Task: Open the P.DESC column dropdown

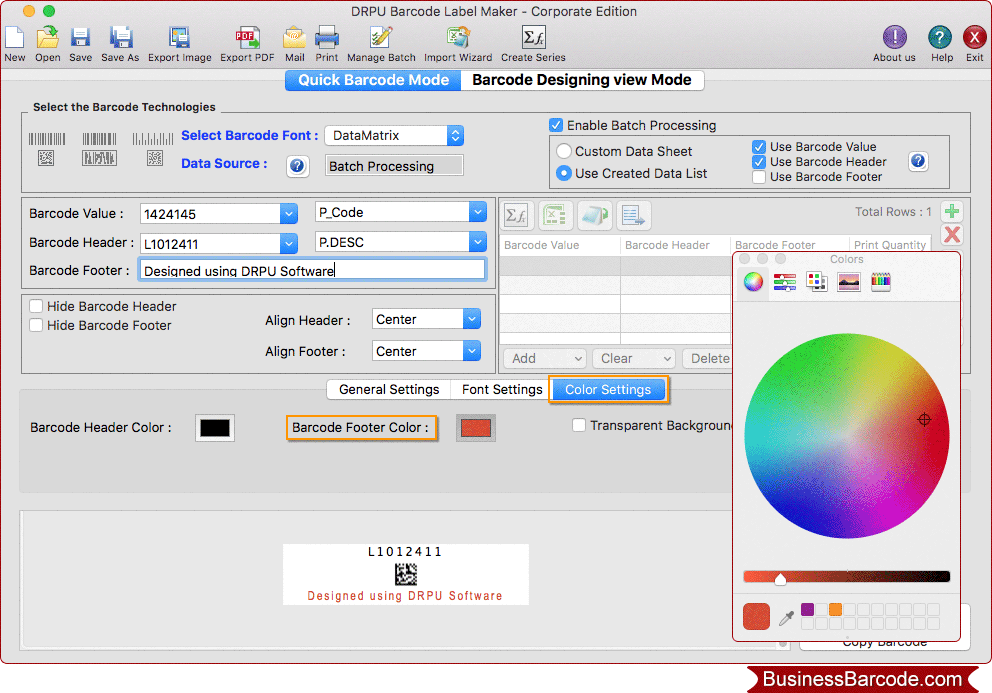Action: coord(477,242)
